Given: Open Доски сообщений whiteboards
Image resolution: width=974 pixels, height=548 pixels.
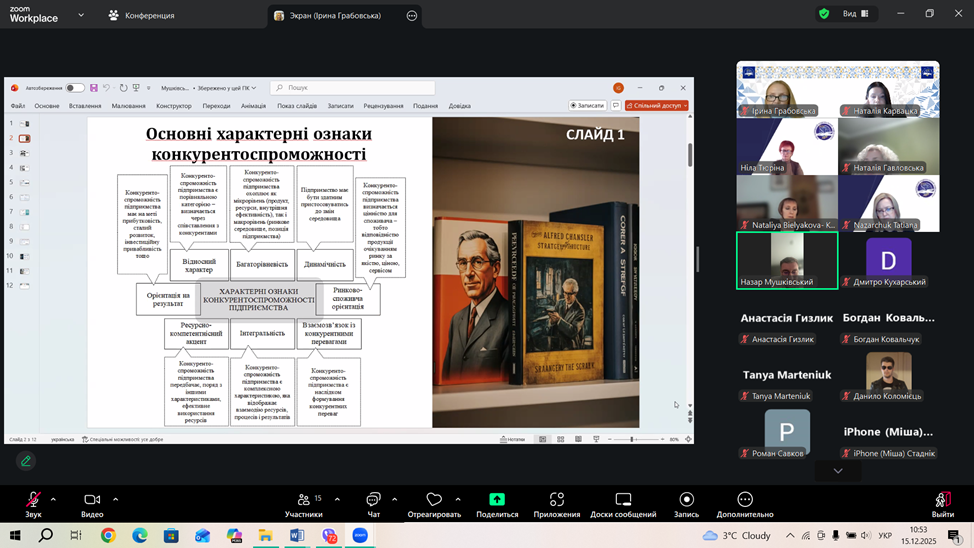Looking at the screenshot, I should coord(622,503).
